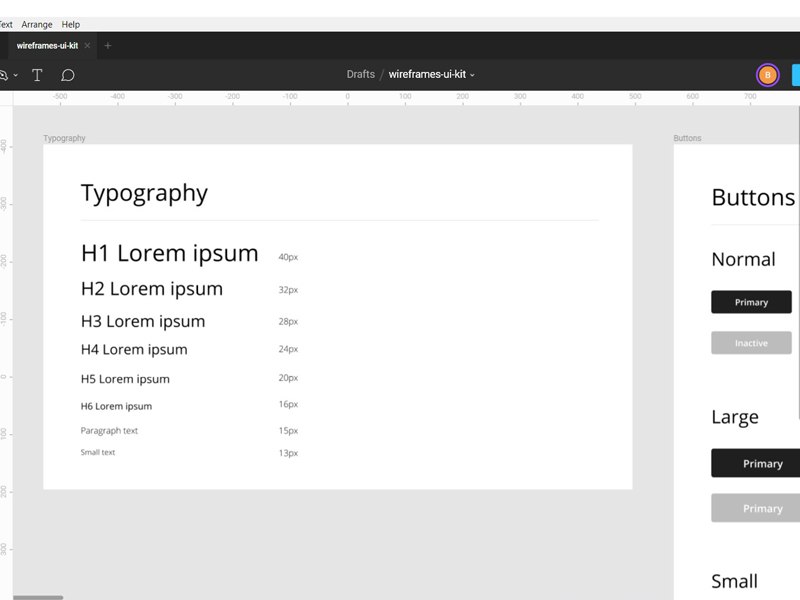Click the horizontal scrollbar thumb

tap(38, 597)
